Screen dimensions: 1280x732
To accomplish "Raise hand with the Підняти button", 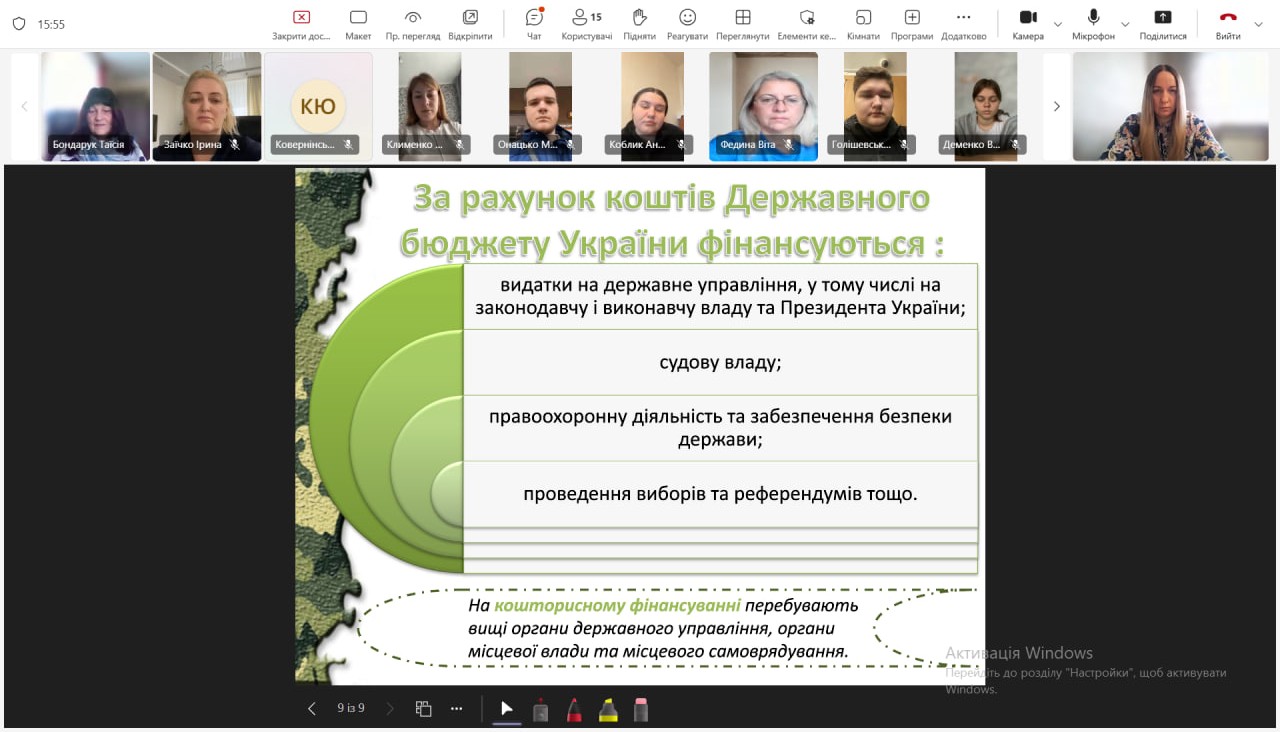I will coord(639,24).
